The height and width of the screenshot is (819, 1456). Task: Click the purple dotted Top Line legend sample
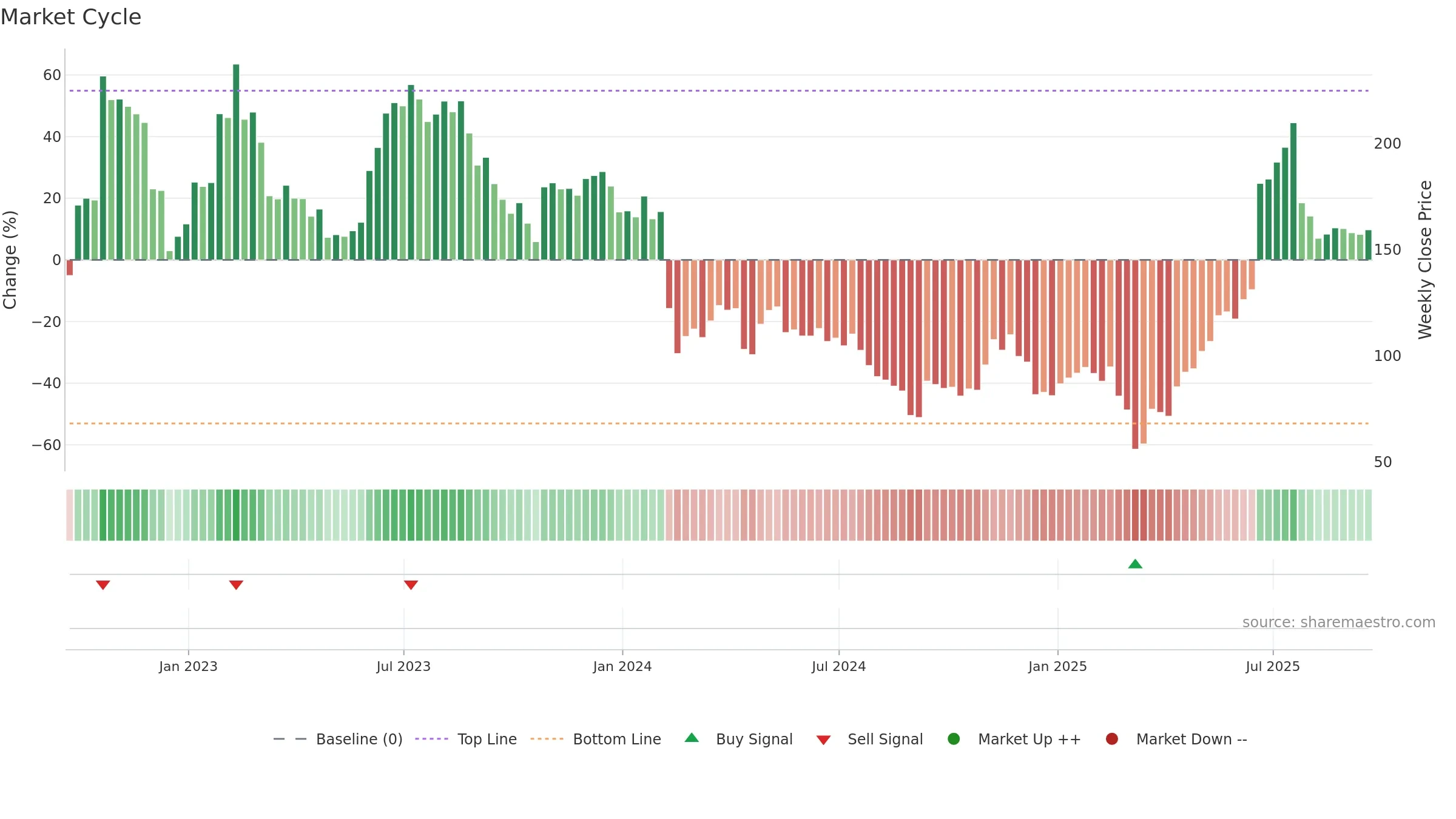tap(431, 739)
